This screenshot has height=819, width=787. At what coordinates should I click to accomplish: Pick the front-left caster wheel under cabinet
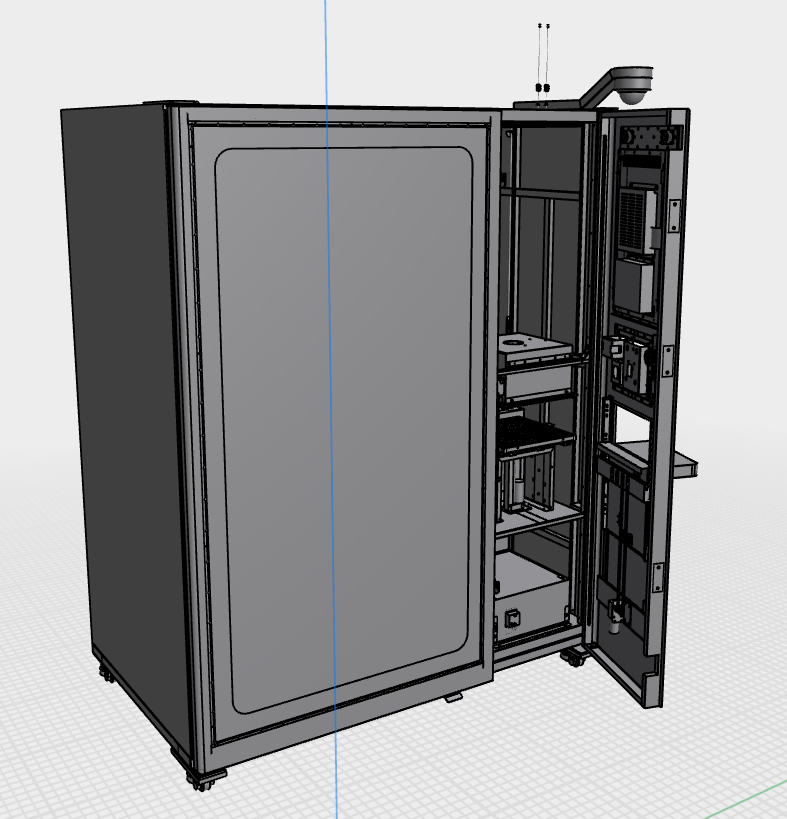(x=200, y=780)
